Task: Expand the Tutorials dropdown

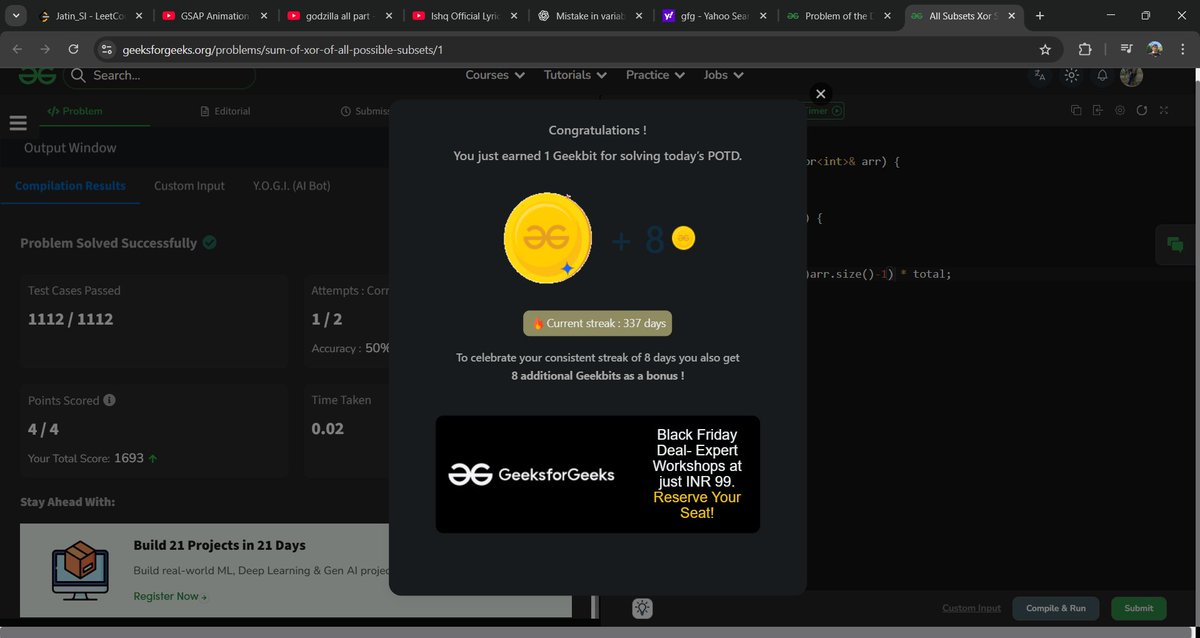Action: (575, 75)
